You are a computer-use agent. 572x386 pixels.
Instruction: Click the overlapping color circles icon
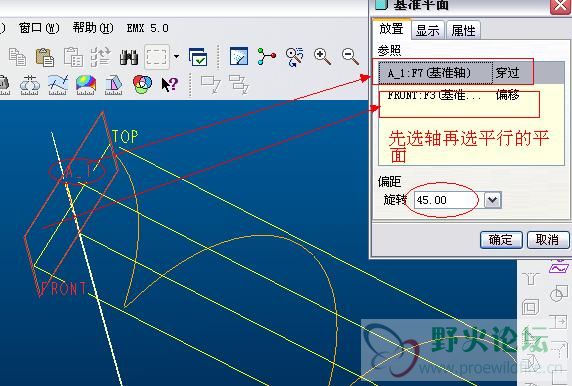pos(143,84)
